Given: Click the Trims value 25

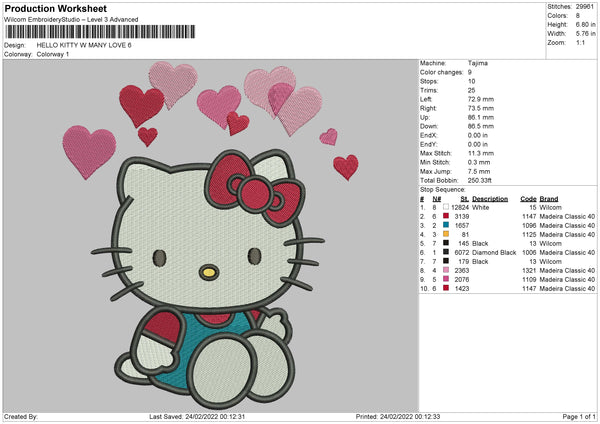Looking at the screenshot, I should [471, 90].
